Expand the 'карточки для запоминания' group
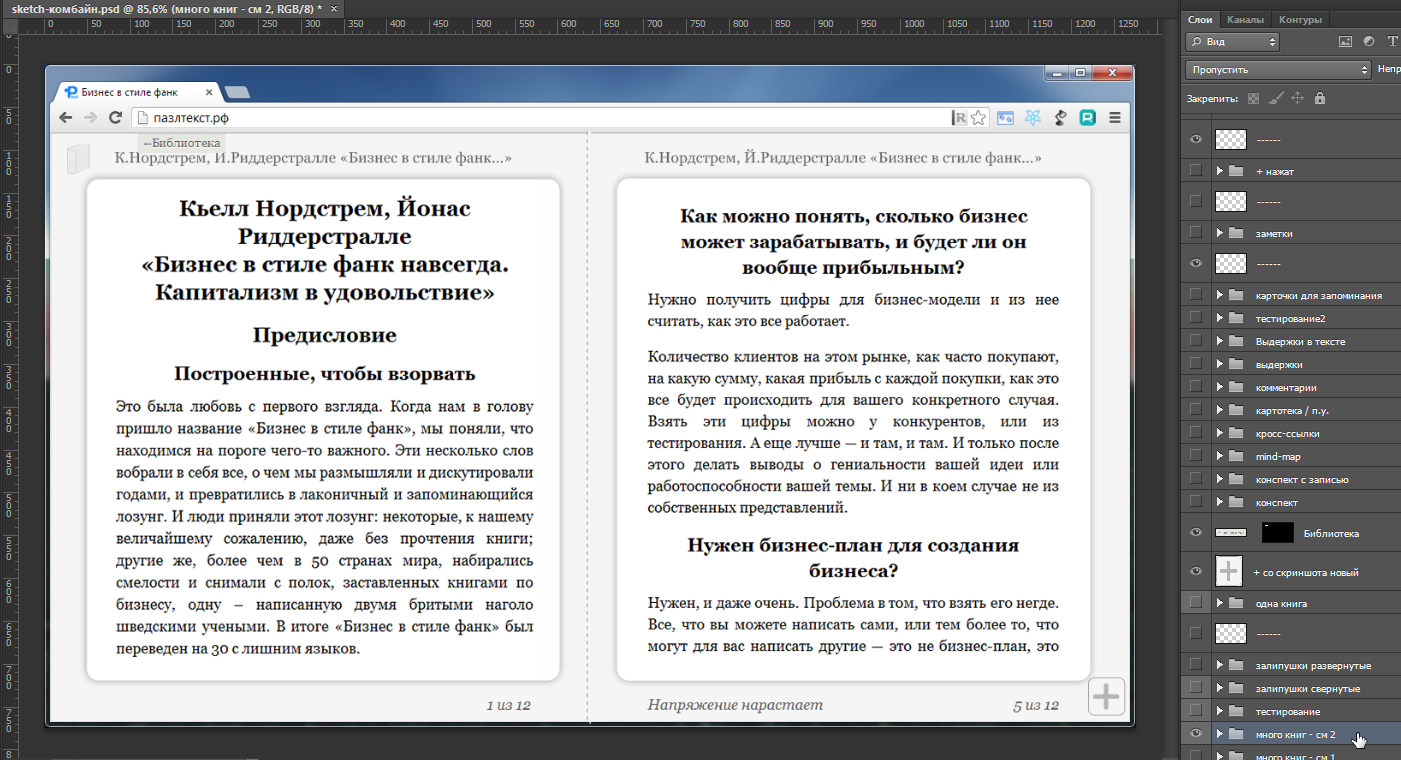This screenshot has height=760, width=1401. point(1220,295)
